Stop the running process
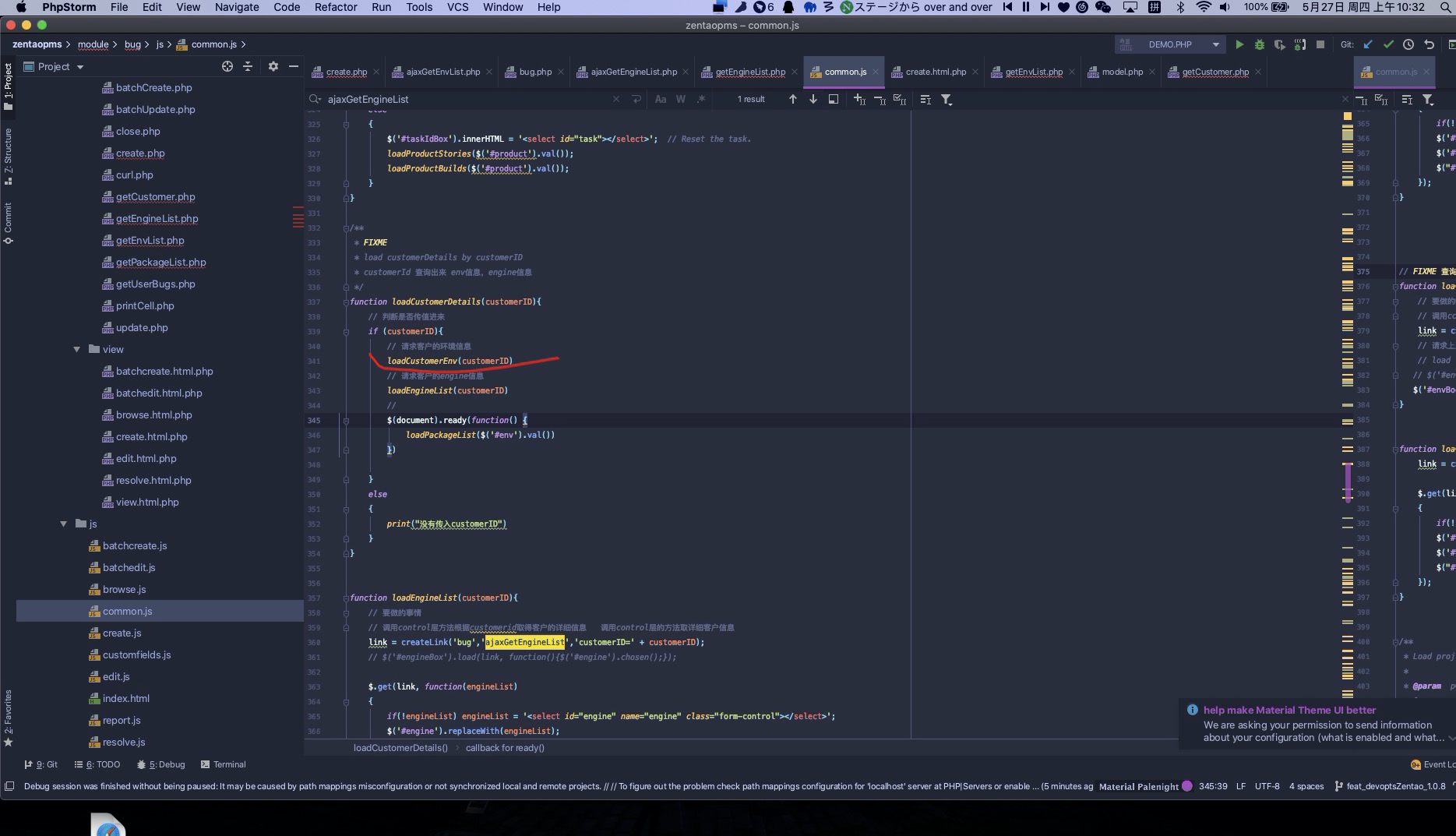The height and width of the screenshot is (836, 1456). [x=1320, y=44]
